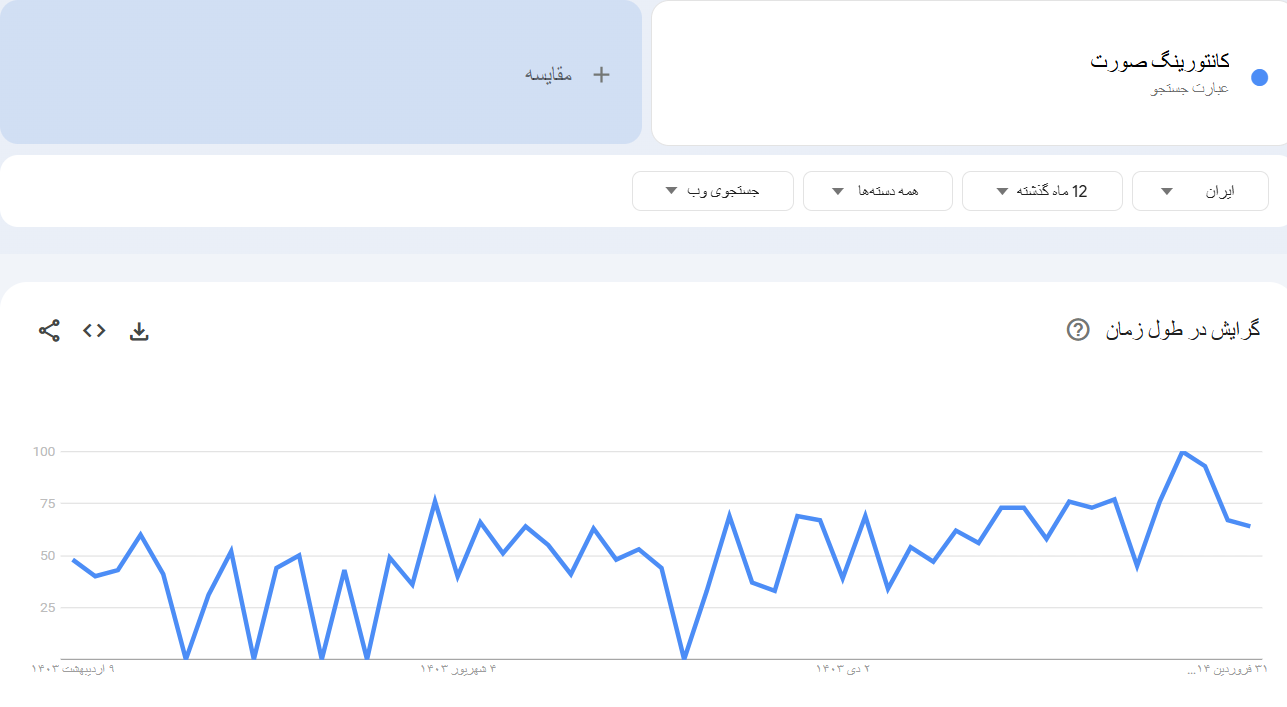The height and width of the screenshot is (707, 1287).
Task: Expand the 12 ماه گذشته time range dropdown
Action: tap(1041, 191)
